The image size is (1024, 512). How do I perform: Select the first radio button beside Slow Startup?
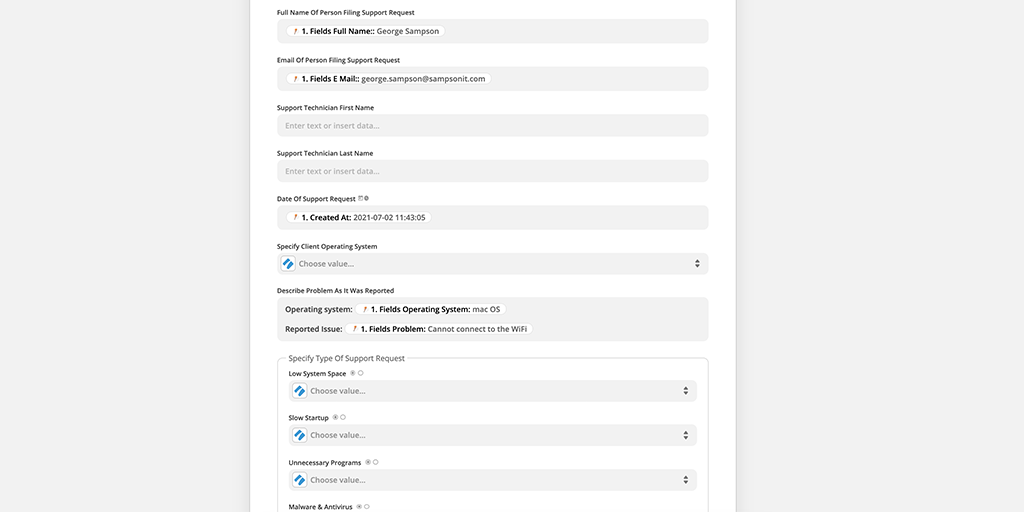(x=335, y=417)
